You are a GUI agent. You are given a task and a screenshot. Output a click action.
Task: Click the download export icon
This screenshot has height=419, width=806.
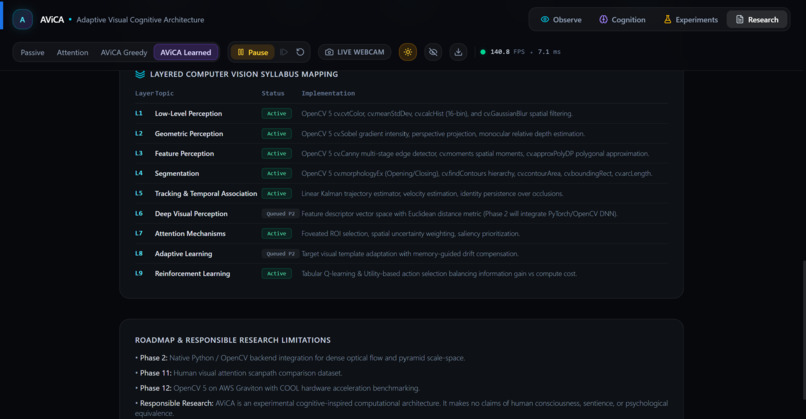point(458,52)
